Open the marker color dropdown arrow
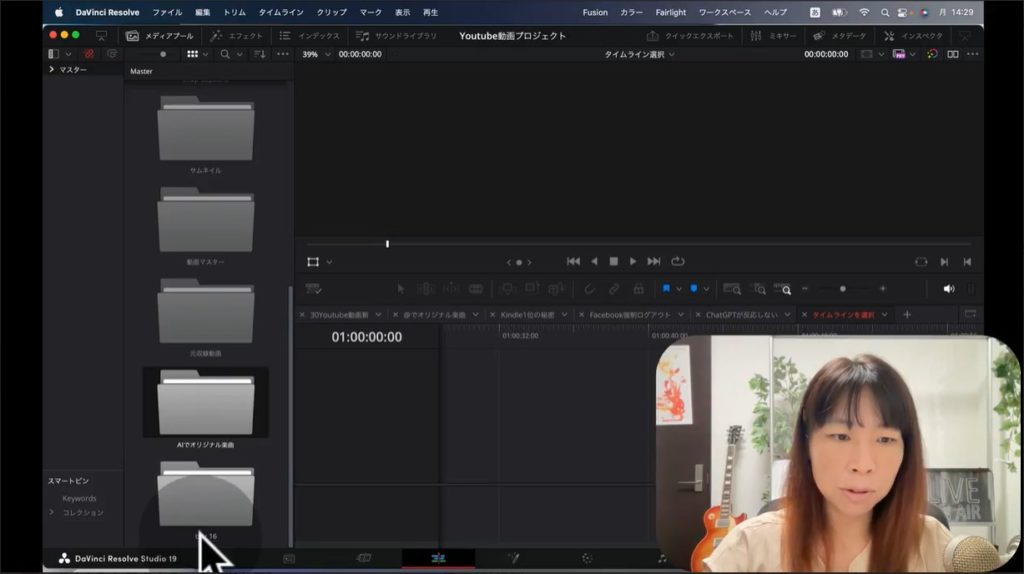The image size is (1024, 574). (706, 289)
